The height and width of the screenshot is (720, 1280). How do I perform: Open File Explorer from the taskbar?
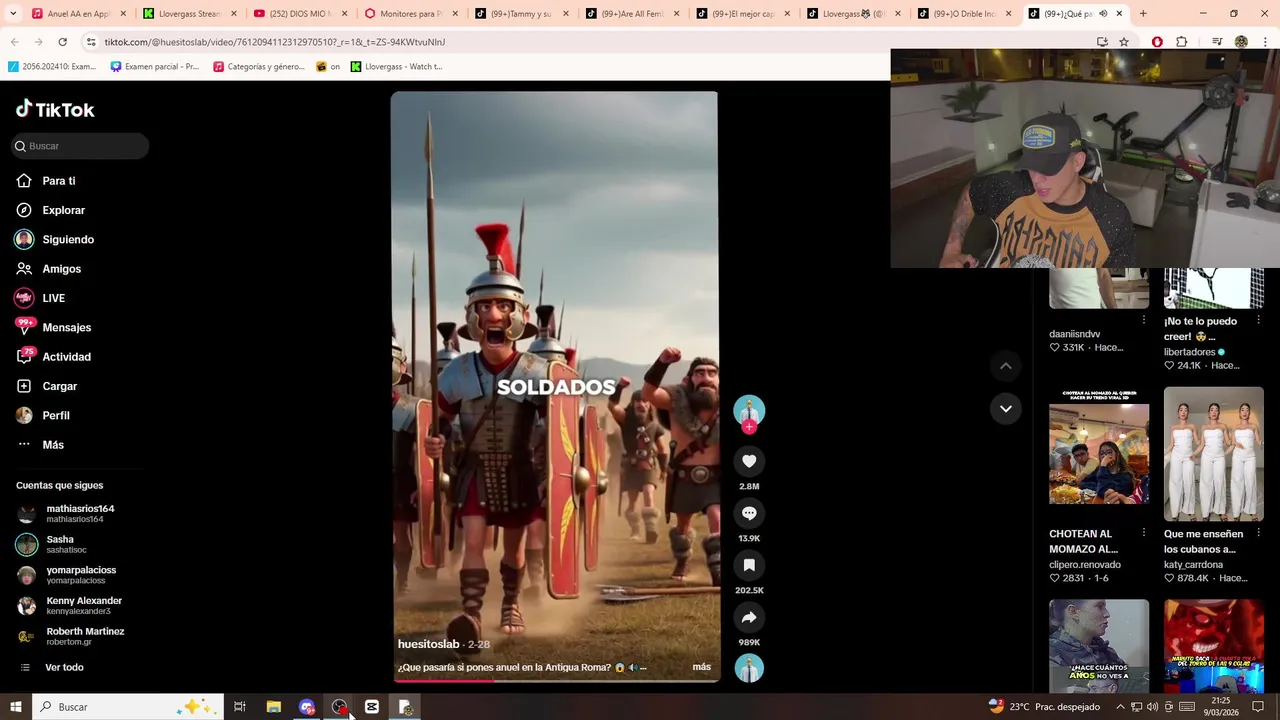274,707
